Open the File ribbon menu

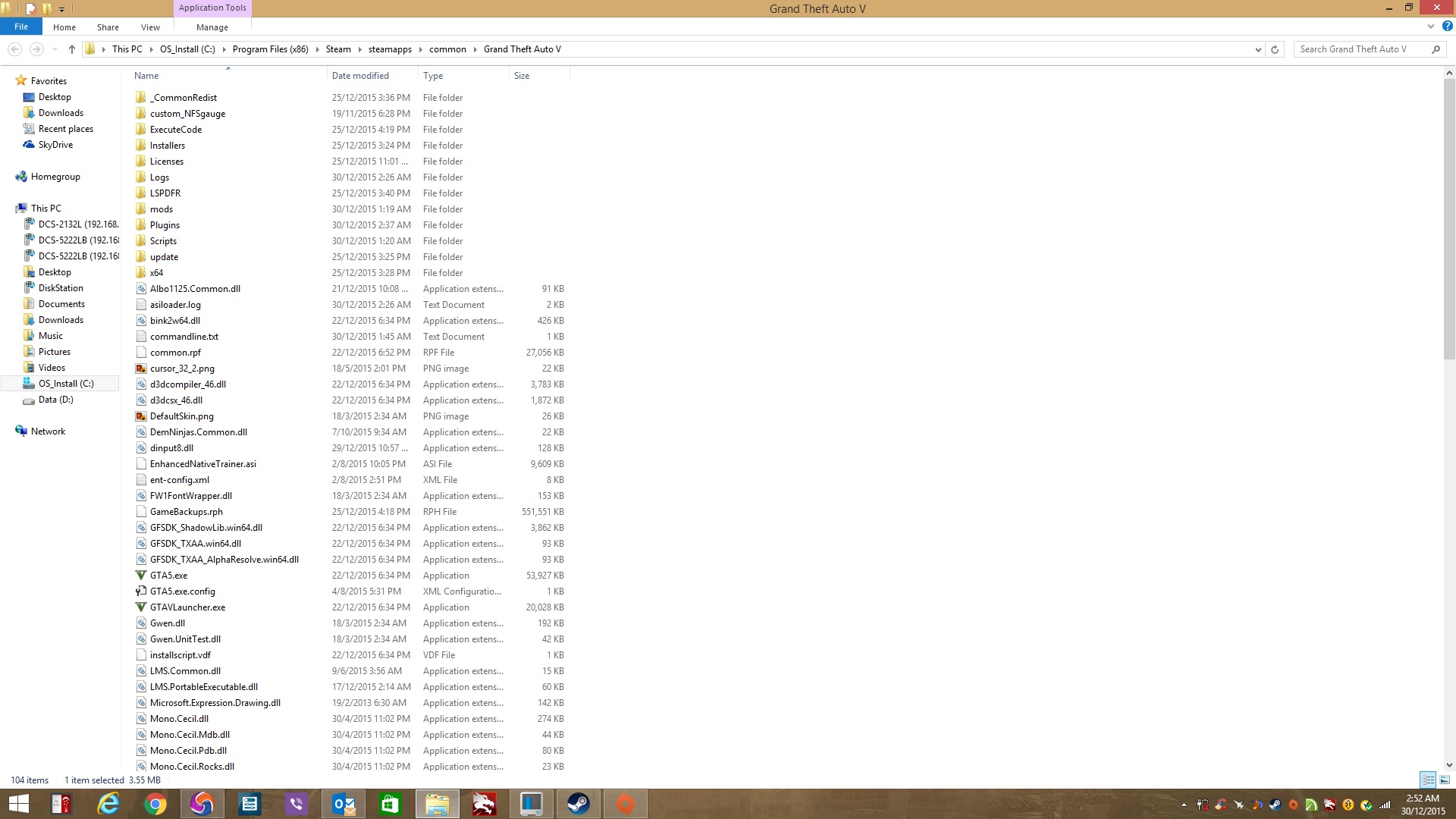tap(21, 27)
